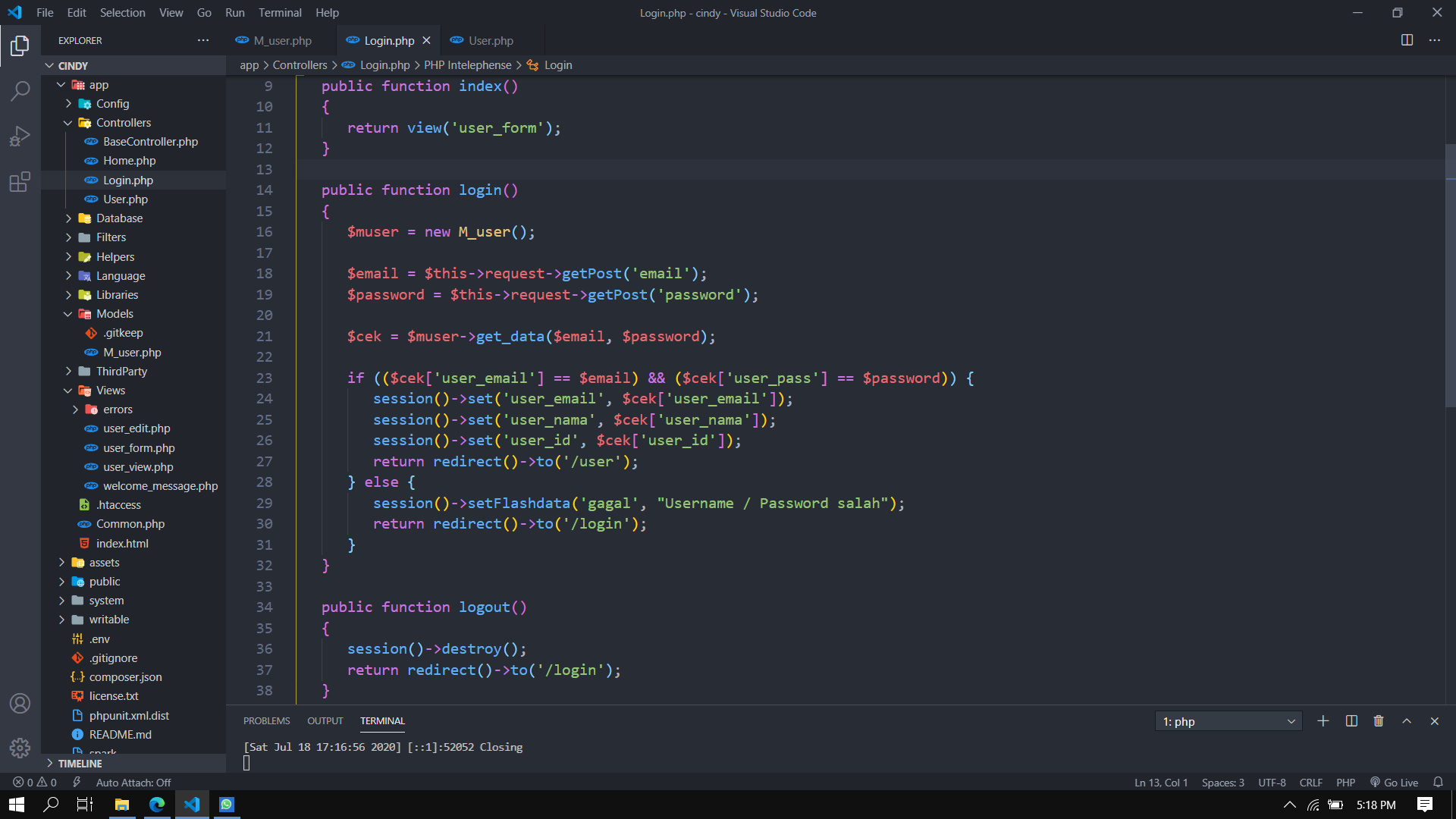Screen dimensions: 1456x819
Task: Split the terminal panel
Action: (1351, 721)
